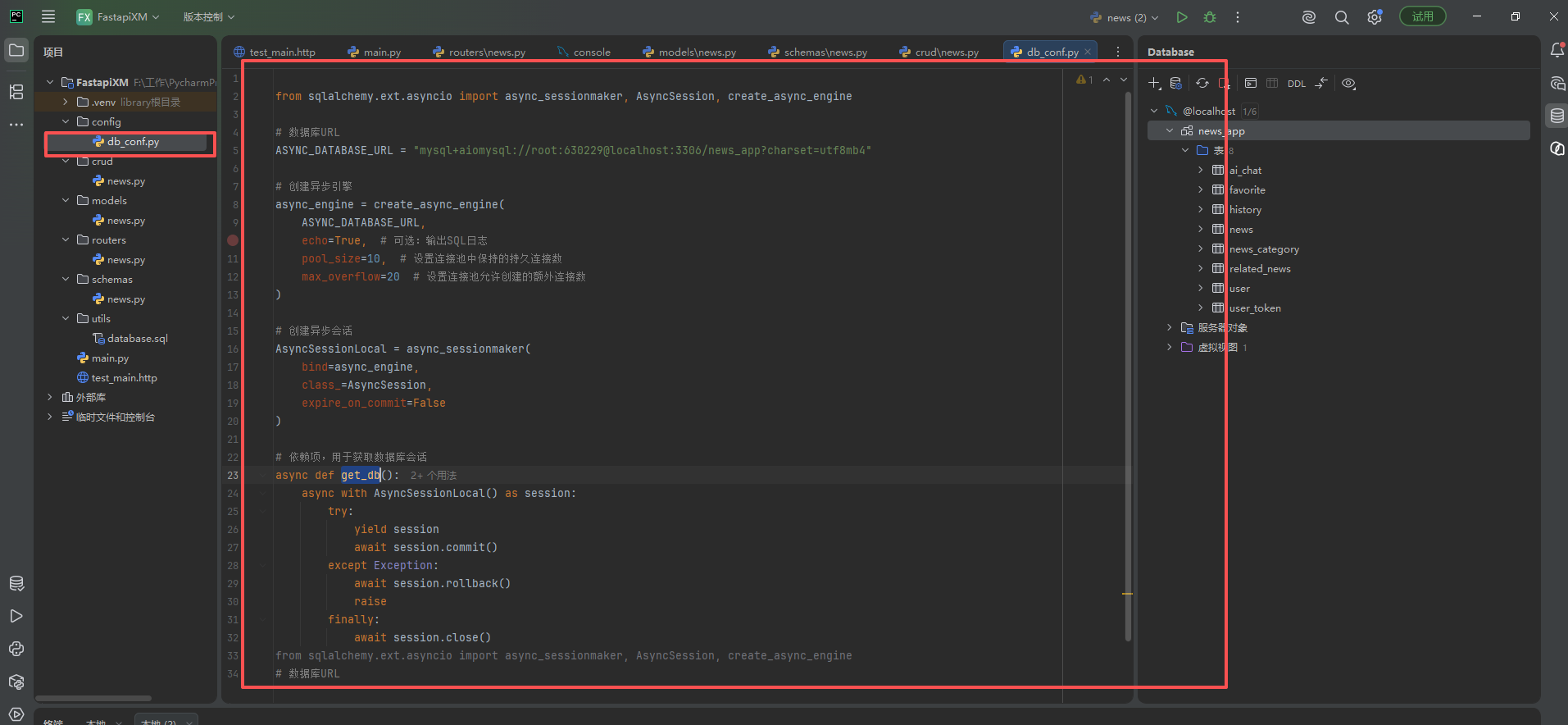Open data source properties icon
This screenshot has height=725, width=1568.
(x=1176, y=83)
